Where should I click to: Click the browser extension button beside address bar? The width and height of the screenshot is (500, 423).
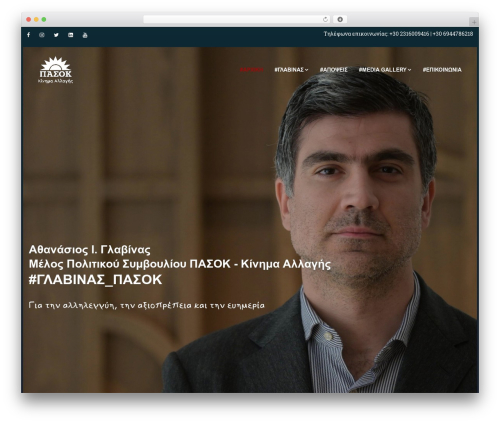click(340, 19)
